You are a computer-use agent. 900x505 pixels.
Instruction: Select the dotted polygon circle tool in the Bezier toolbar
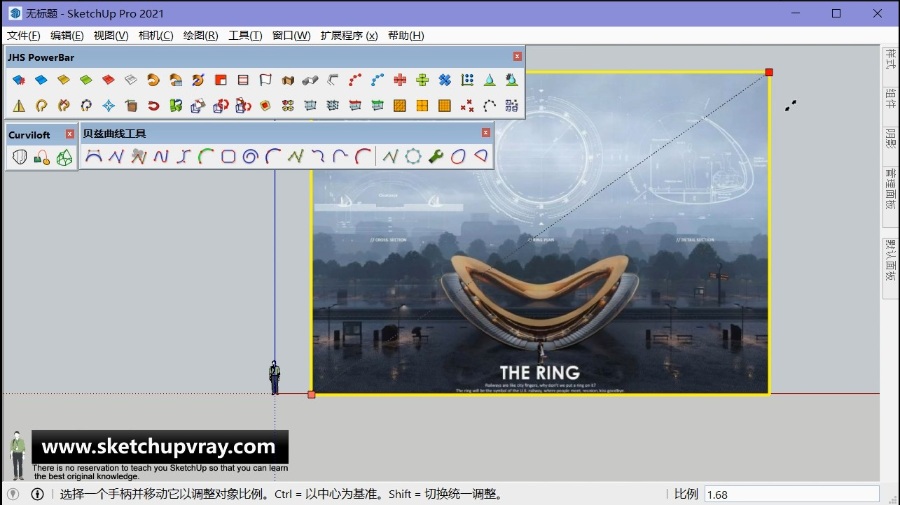click(x=413, y=156)
